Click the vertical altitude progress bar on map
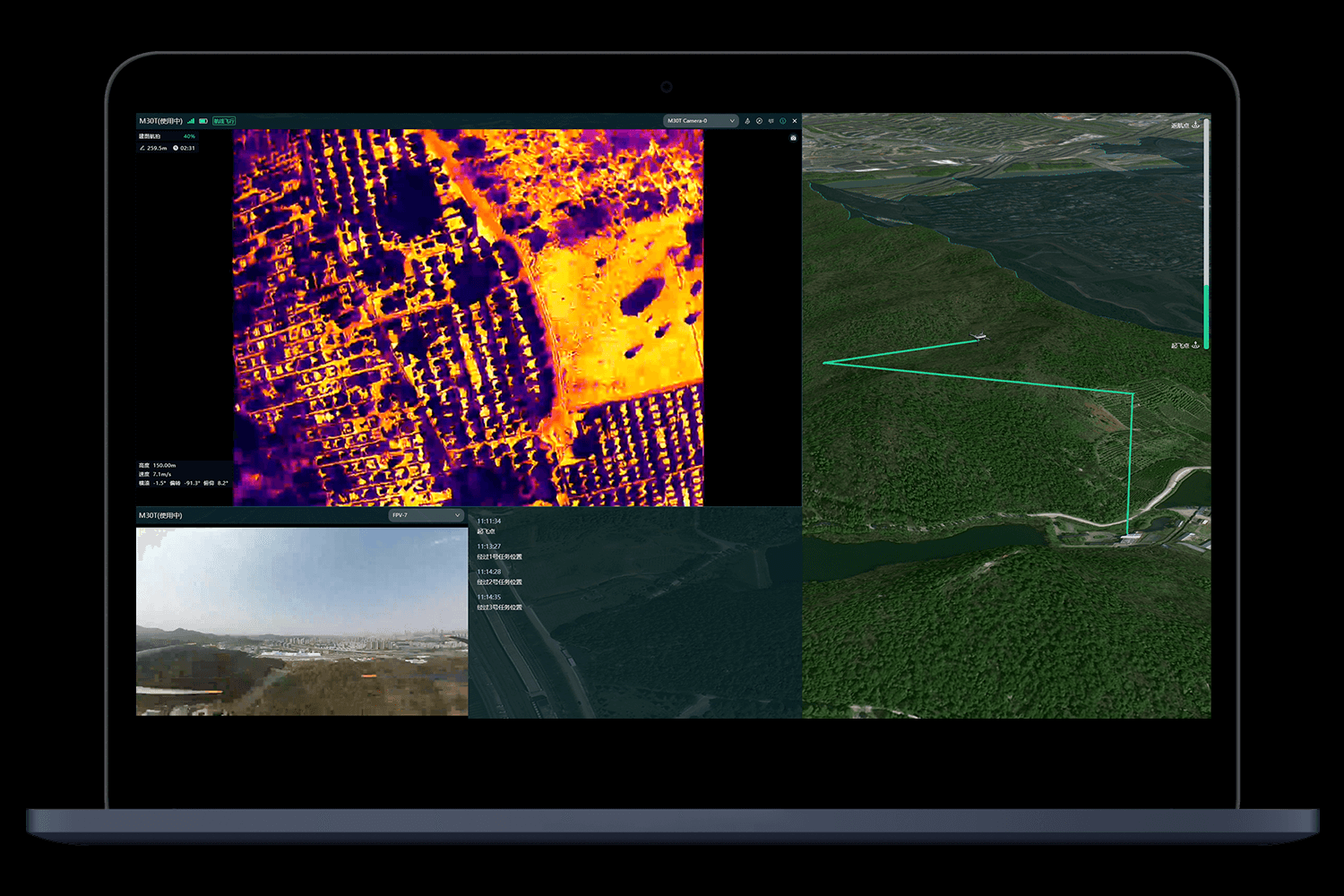1344x896 pixels. 1206,233
